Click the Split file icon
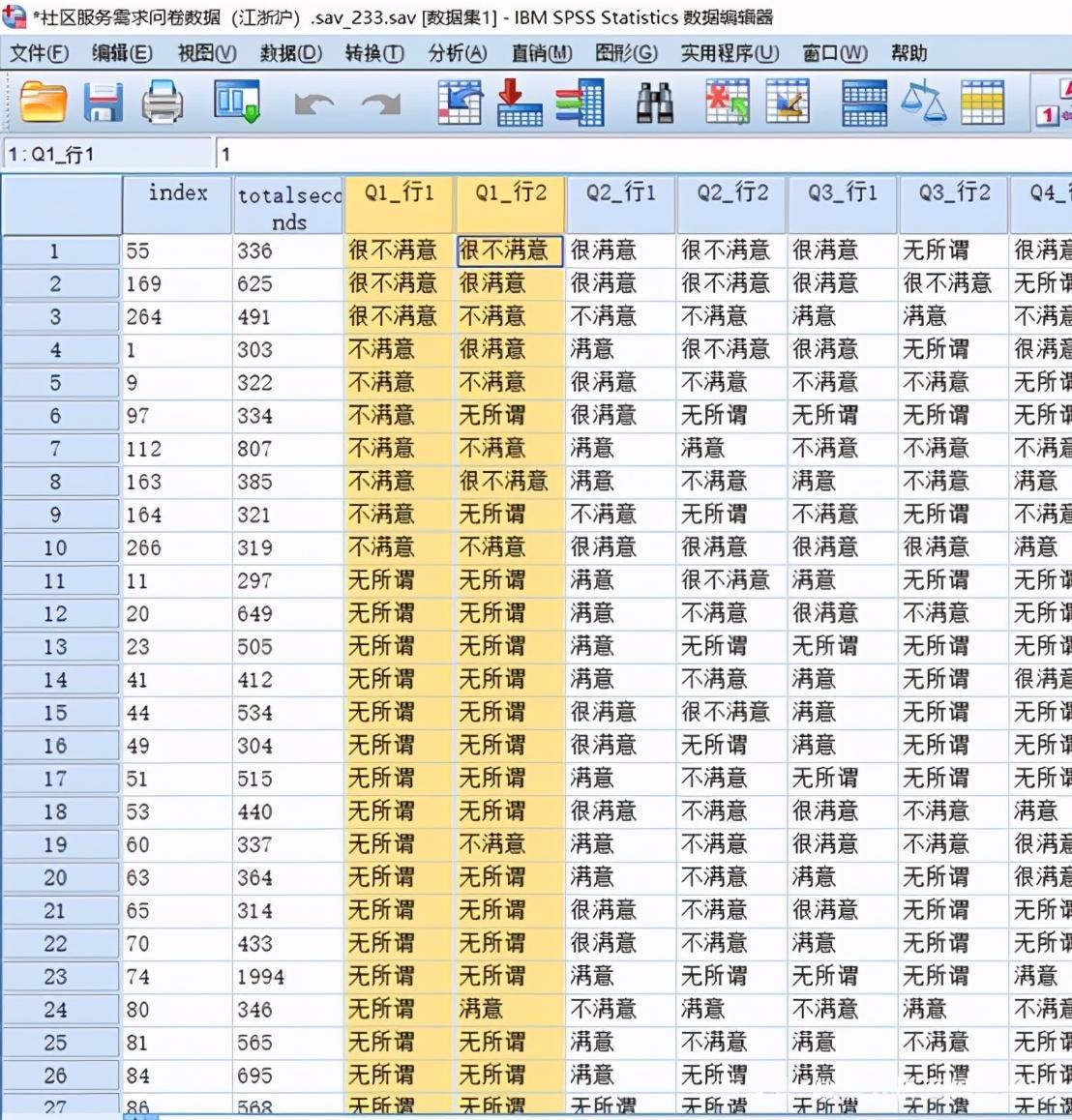This screenshot has height=1120, width=1072. click(864, 103)
